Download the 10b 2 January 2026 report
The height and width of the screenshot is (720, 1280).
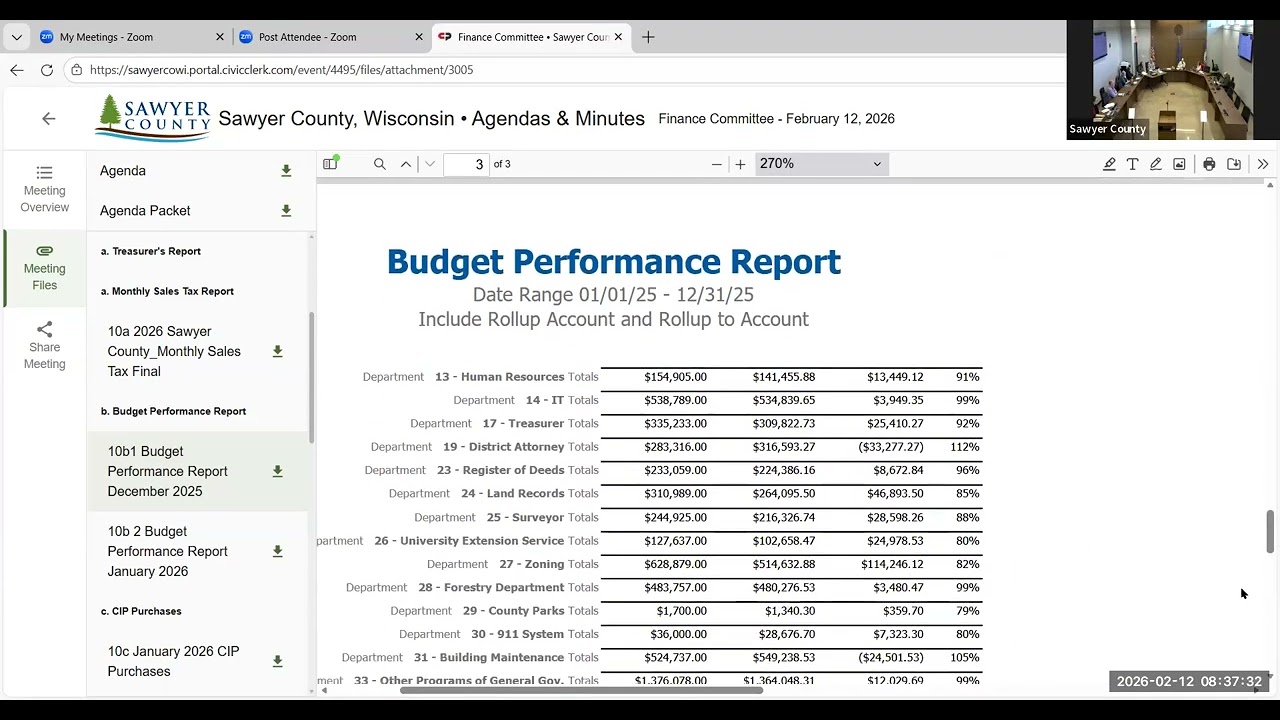[x=278, y=551]
